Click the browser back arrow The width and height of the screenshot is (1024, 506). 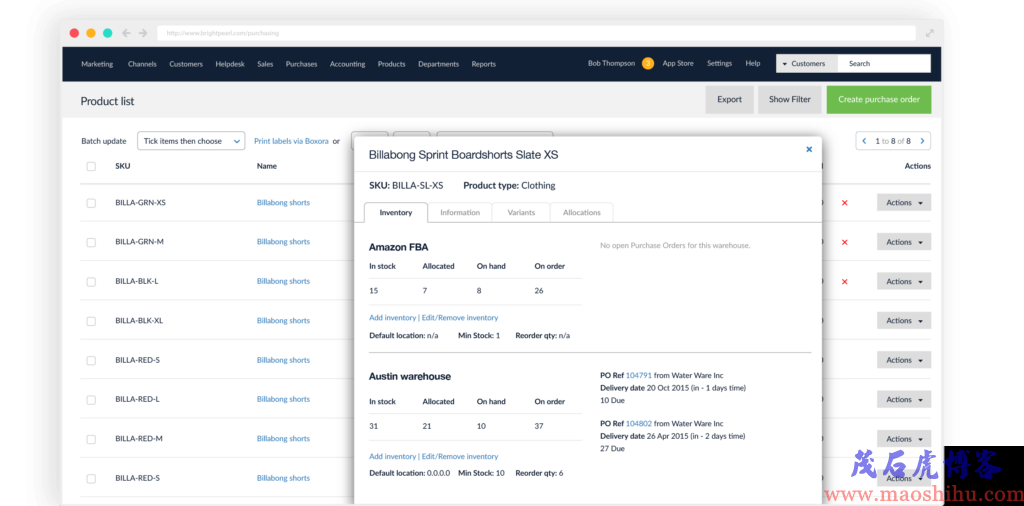coord(126,33)
